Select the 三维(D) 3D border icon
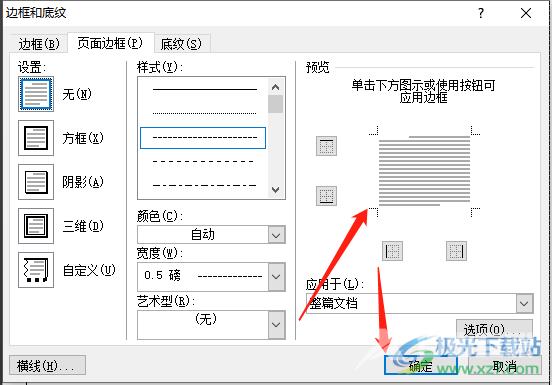 tap(36, 226)
